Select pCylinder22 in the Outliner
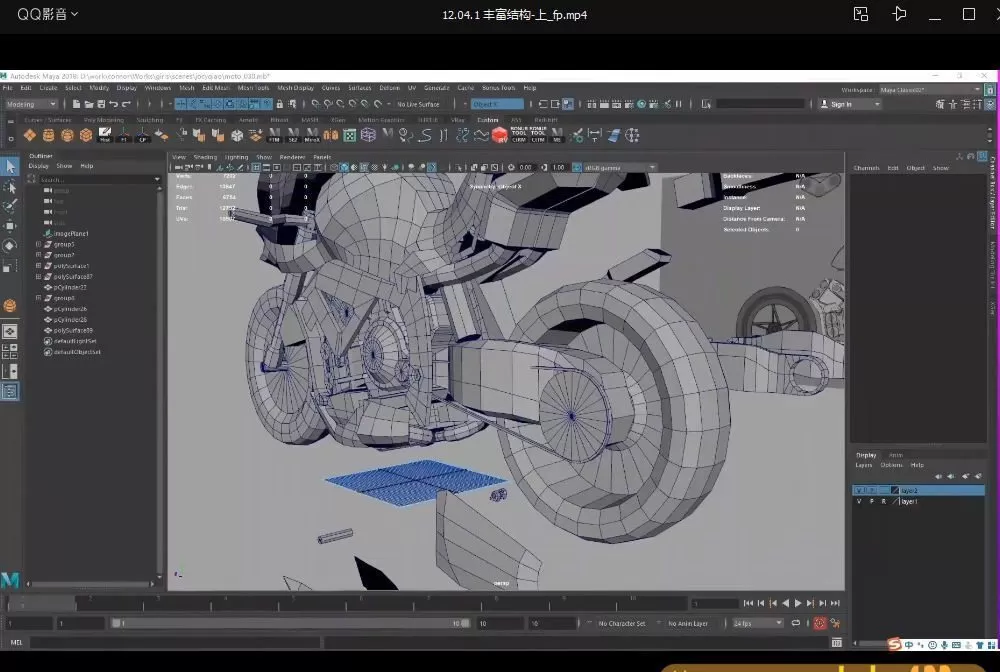 70,287
